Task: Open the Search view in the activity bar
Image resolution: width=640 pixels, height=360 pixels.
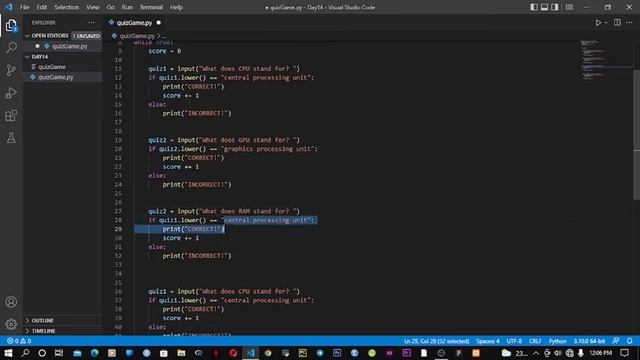Action: point(11,47)
